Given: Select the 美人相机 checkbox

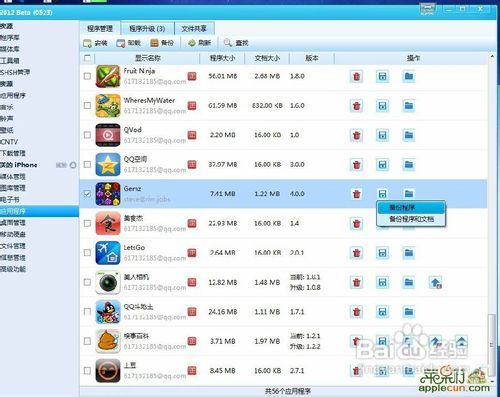Looking at the screenshot, I should (87, 282).
